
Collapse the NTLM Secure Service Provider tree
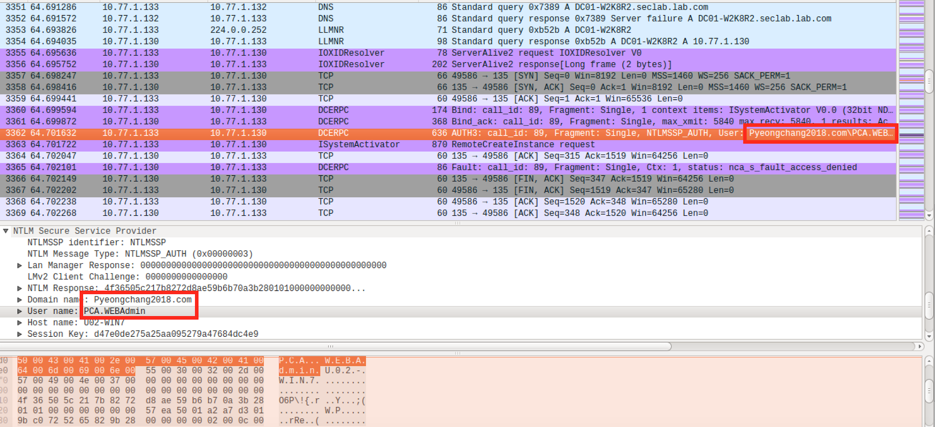(x=7, y=231)
